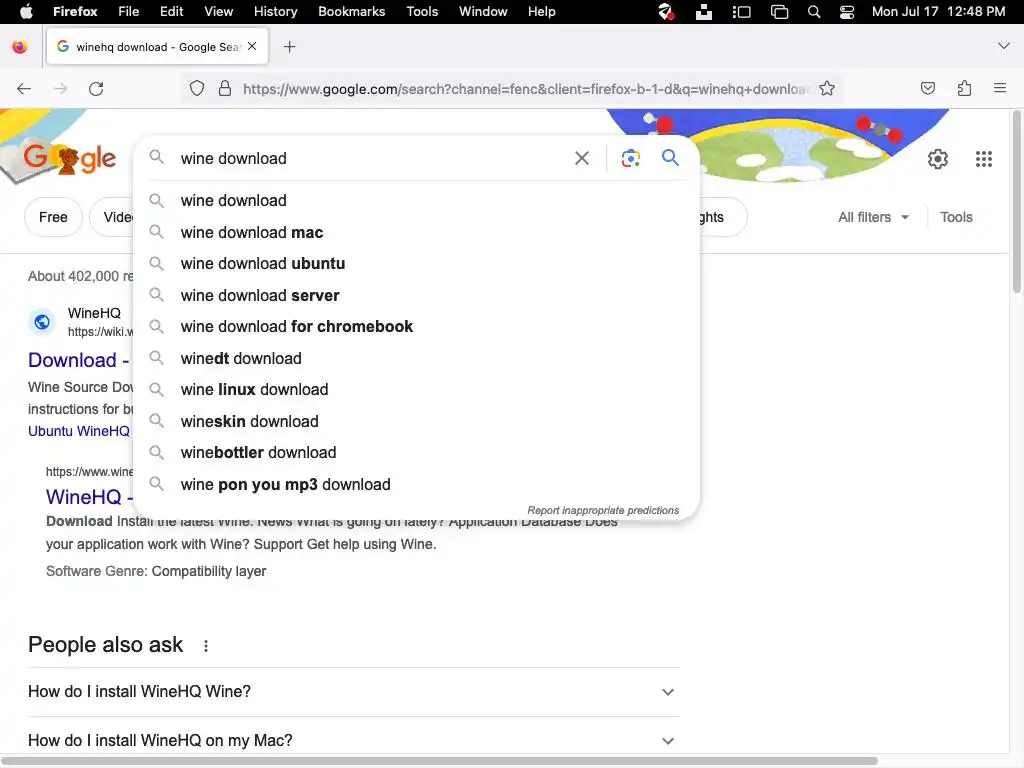The width and height of the screenshot is (1024, 768).
Task: Submit search with blue magnifier icon
Action: pyautogui.click(x=670, y=157)
